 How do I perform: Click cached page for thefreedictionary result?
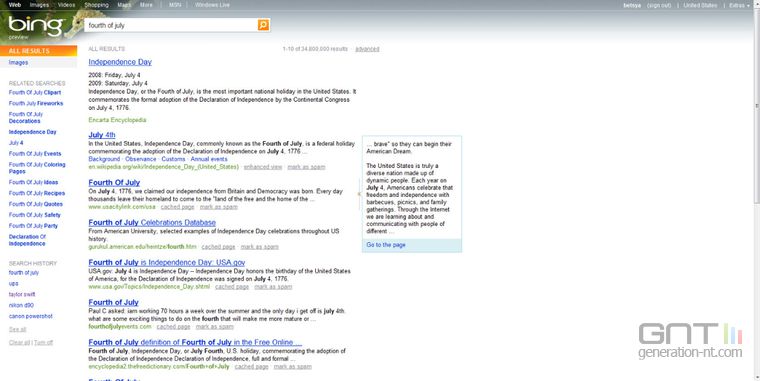252,366
